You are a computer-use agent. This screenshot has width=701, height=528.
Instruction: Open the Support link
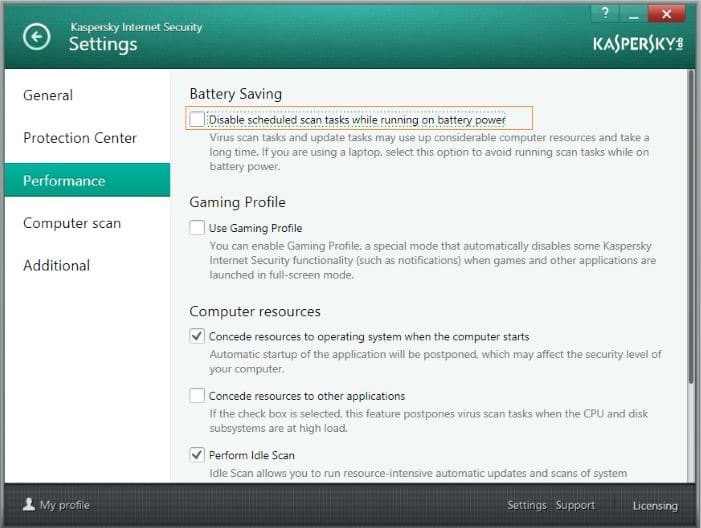point(575,505)
